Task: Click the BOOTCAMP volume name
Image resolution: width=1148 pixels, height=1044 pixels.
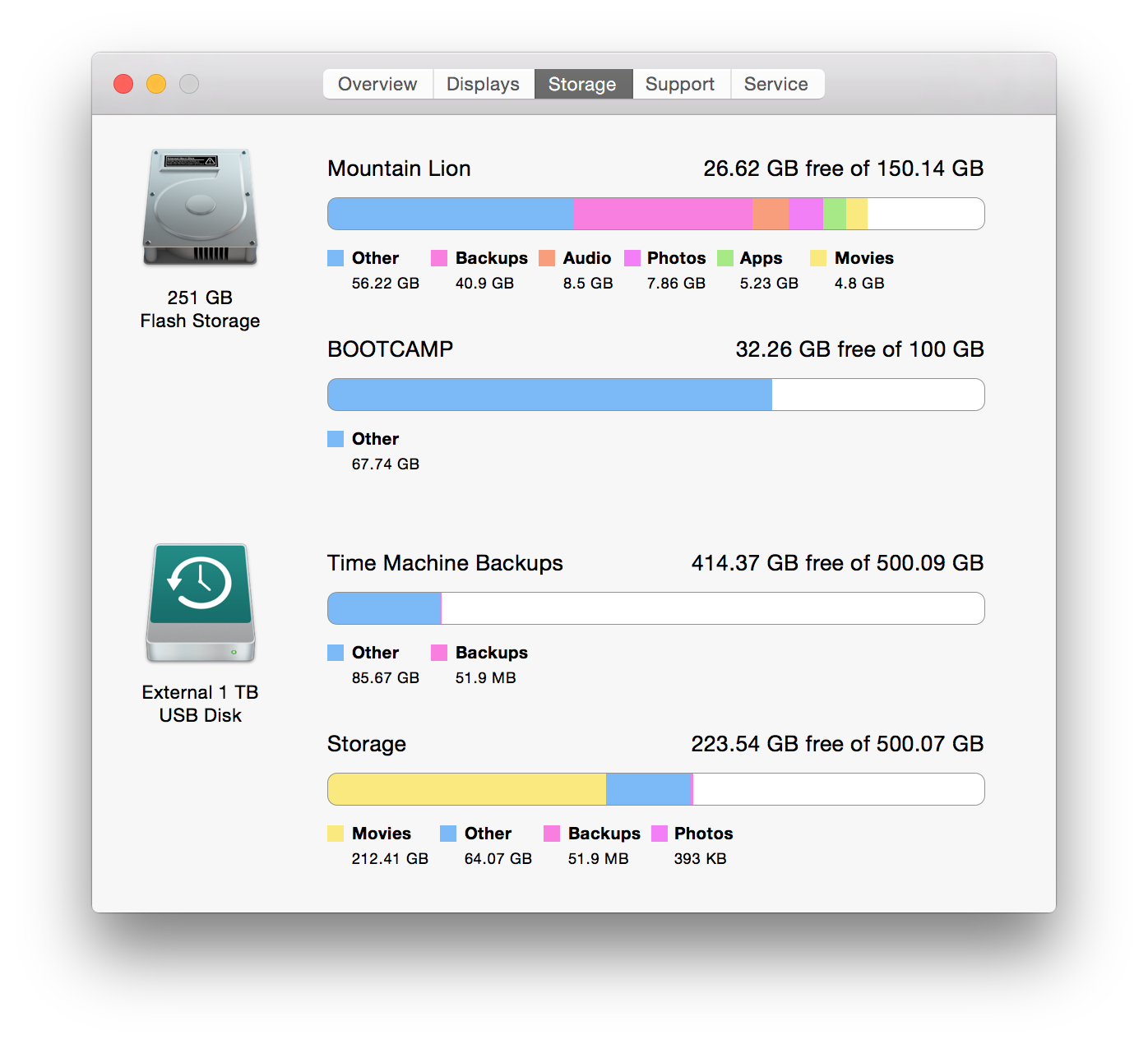Action: pyautogui.click(x=391, y=349)
